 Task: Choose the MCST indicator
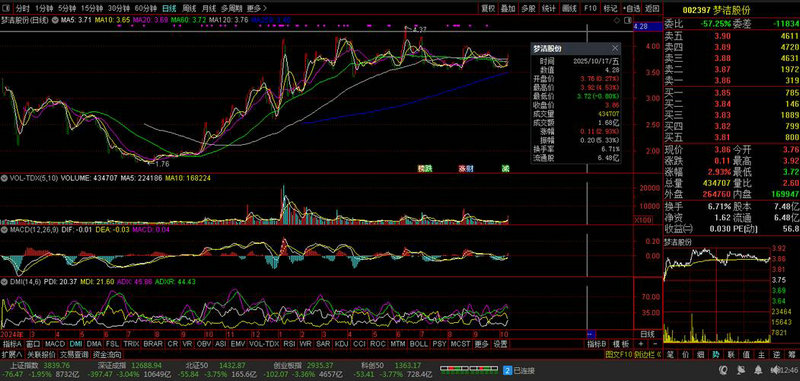pos(460,344)
